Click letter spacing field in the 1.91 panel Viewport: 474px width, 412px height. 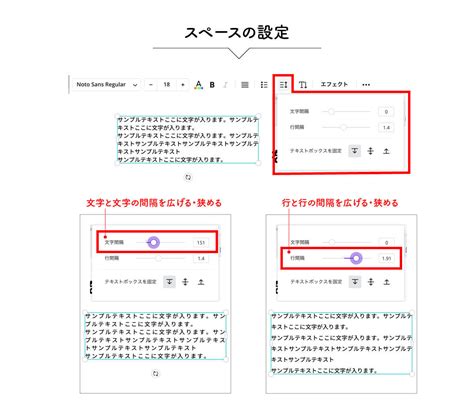tap(386, 242)
